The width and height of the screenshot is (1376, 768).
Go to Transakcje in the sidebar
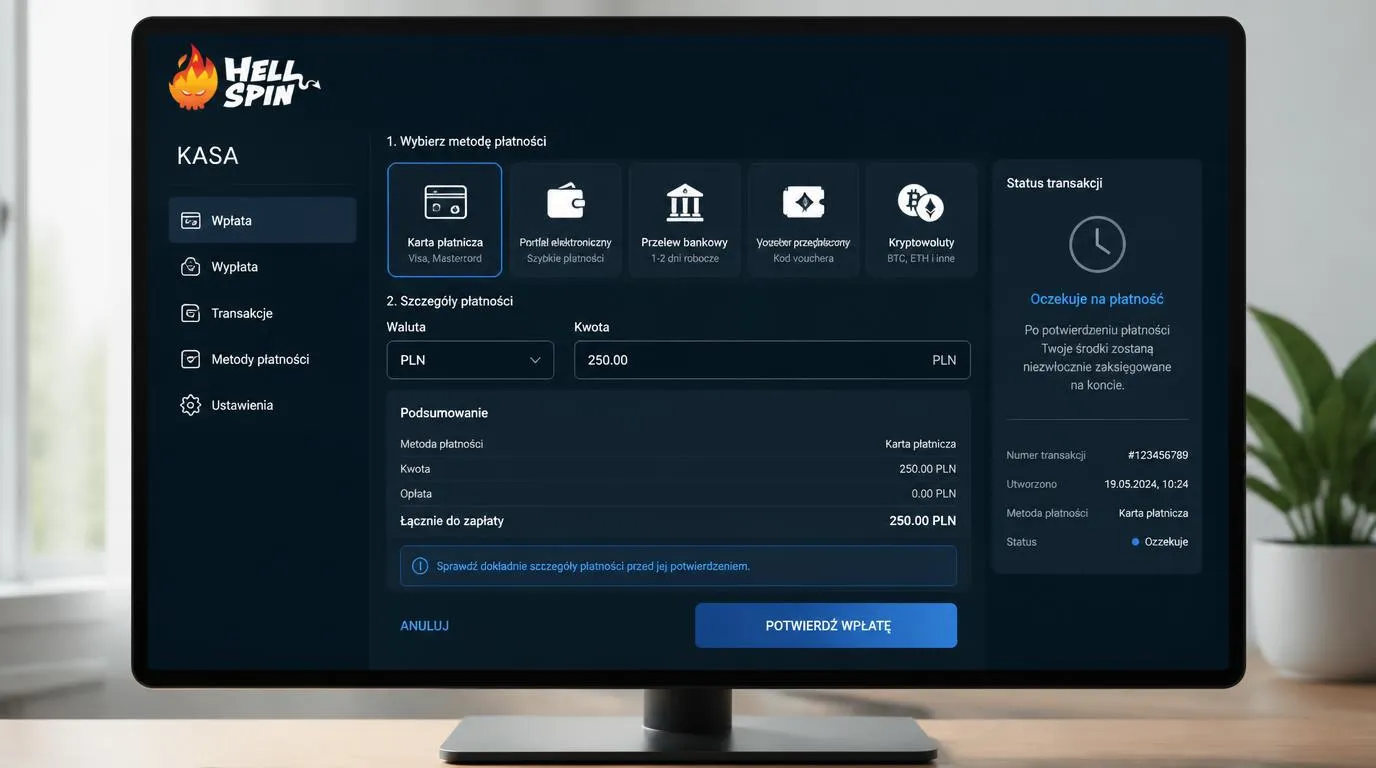coord(262,313)
